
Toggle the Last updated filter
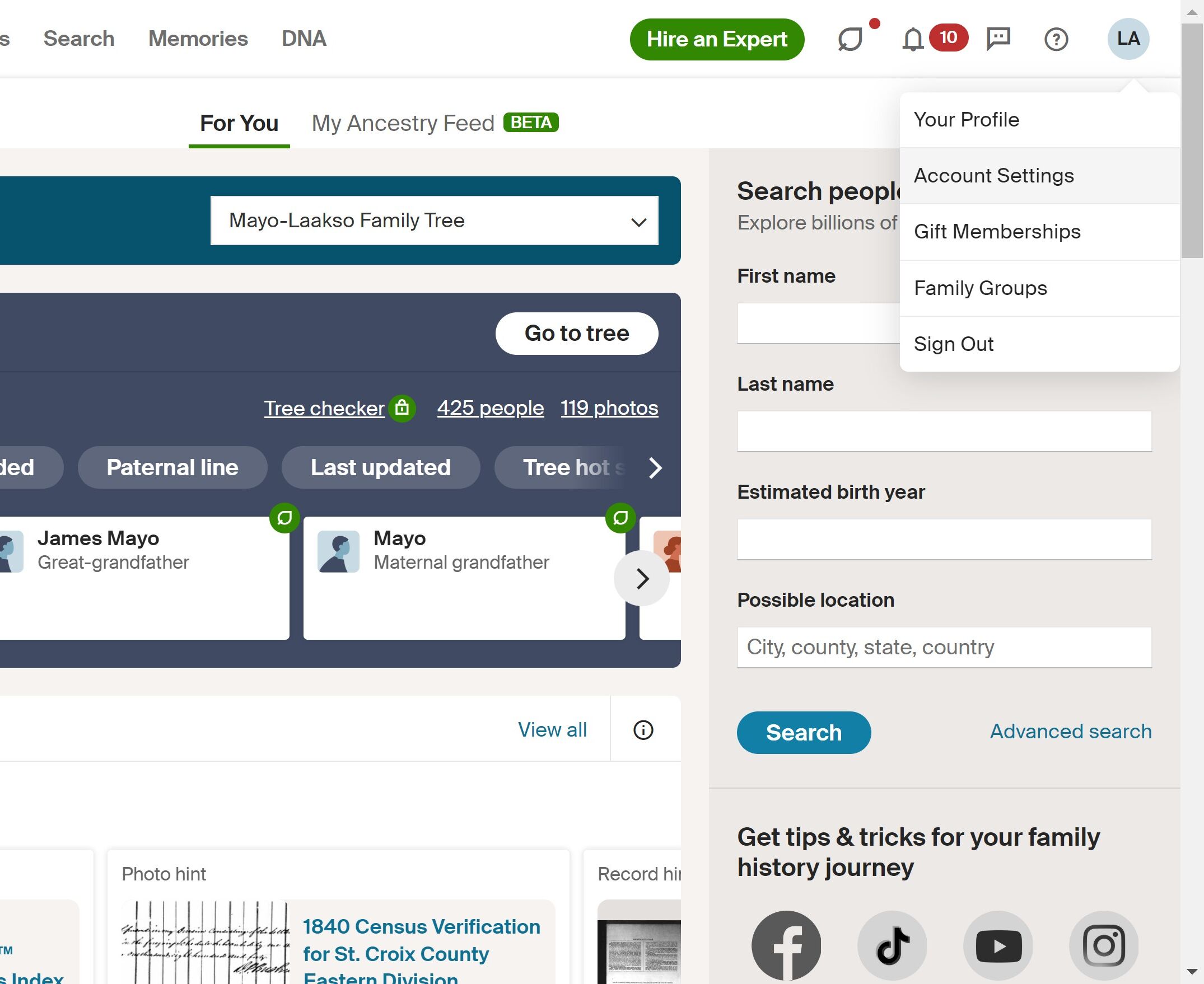380,467
